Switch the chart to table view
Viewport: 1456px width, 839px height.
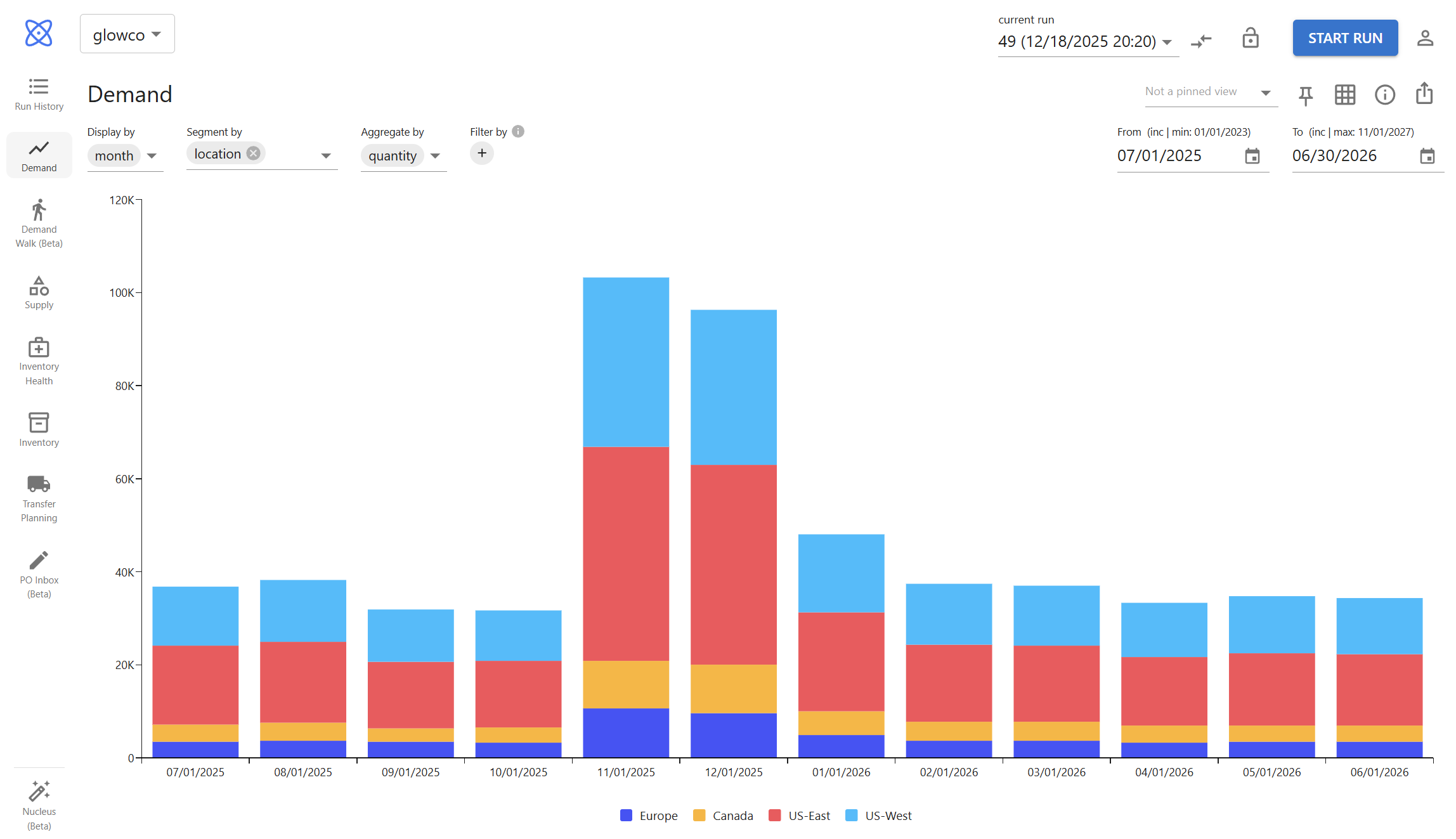pos(1345,94)
